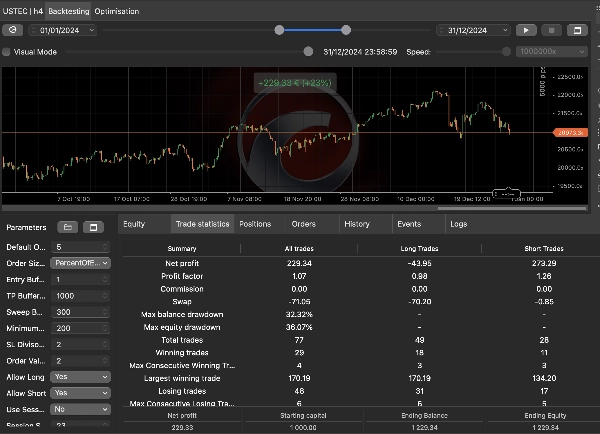The width and height of the screenshot is (600, 434).
Task: Open the Allow Short Yes dropdown
Action: point(80,393)
